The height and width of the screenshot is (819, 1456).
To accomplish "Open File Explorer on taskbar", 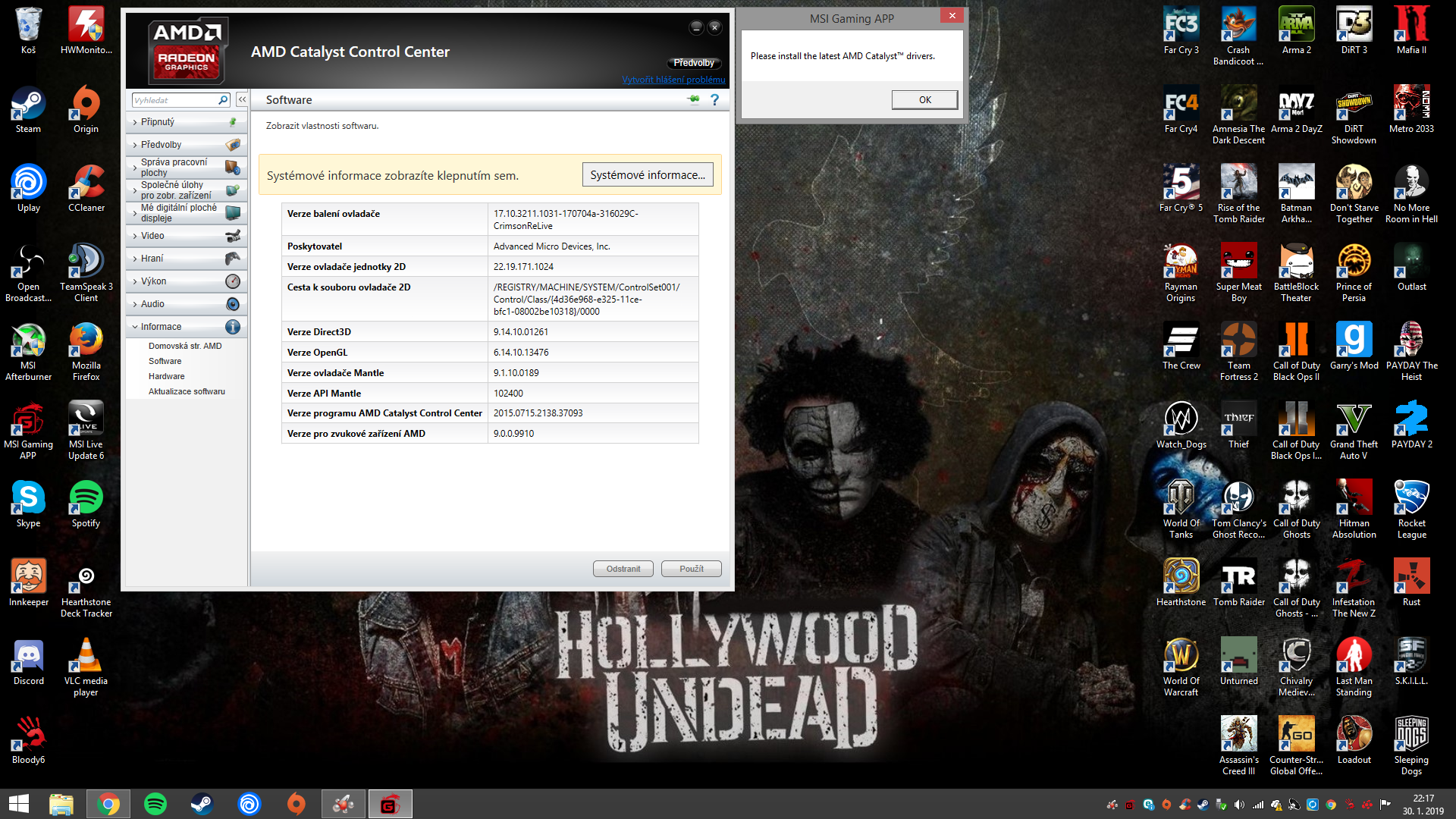I will click(x=61, y=804).
